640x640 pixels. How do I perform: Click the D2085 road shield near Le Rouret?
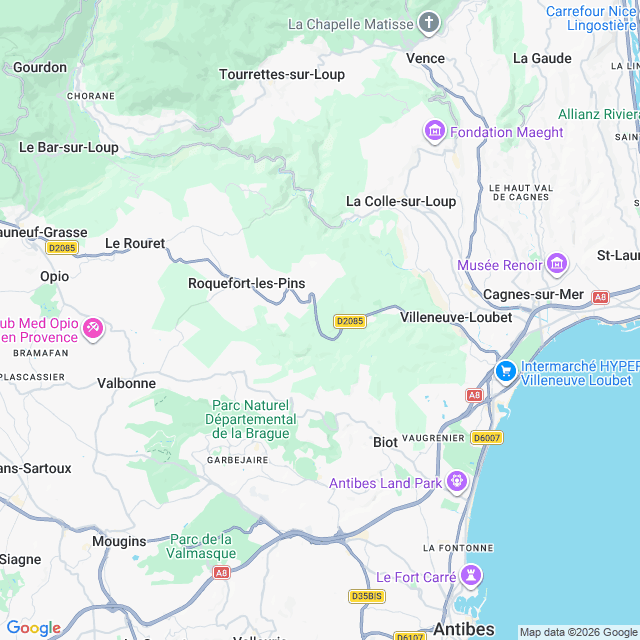pos(62,247)
